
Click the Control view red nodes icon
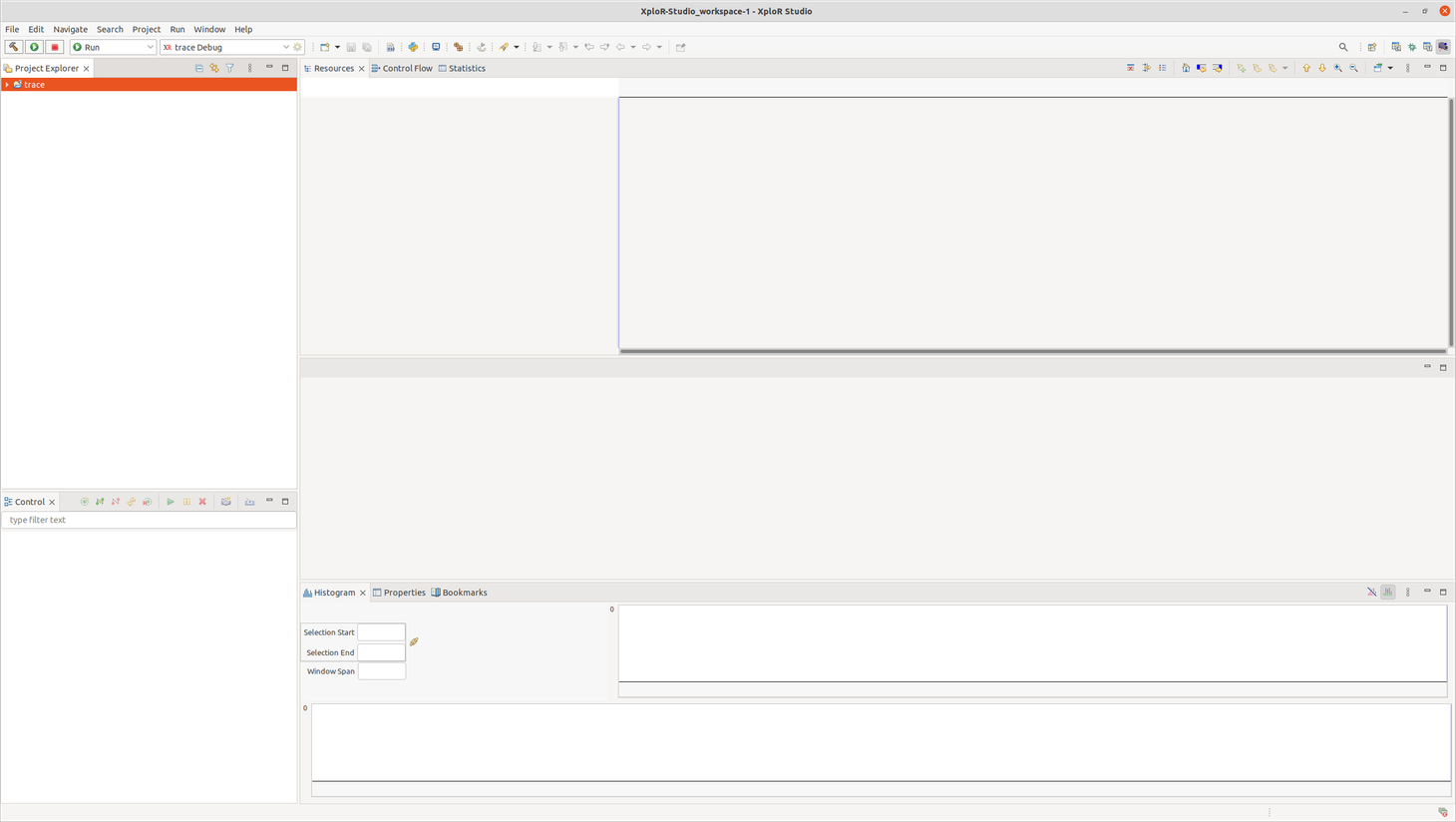click(x=116, y=502)
